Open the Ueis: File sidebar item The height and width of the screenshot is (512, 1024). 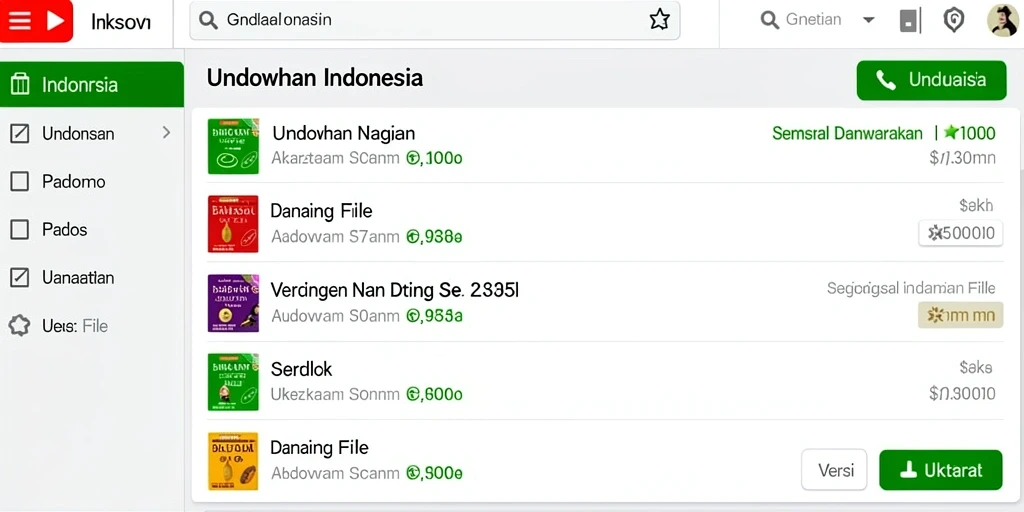click(x=75, y=326)
